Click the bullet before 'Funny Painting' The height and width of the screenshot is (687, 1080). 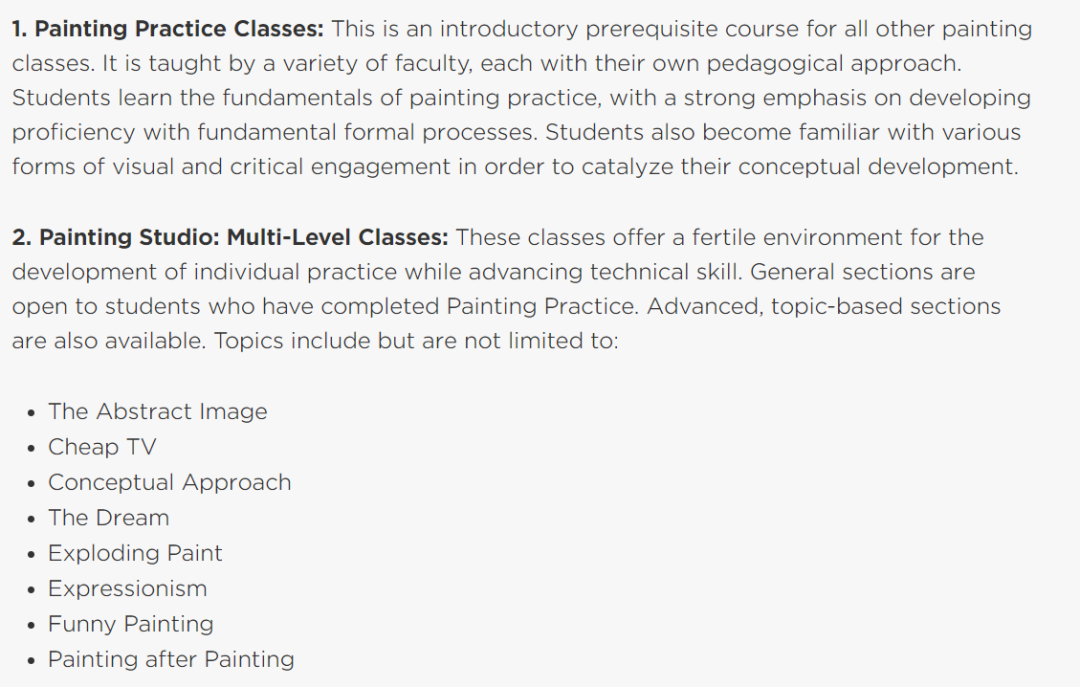coord(31,626)
